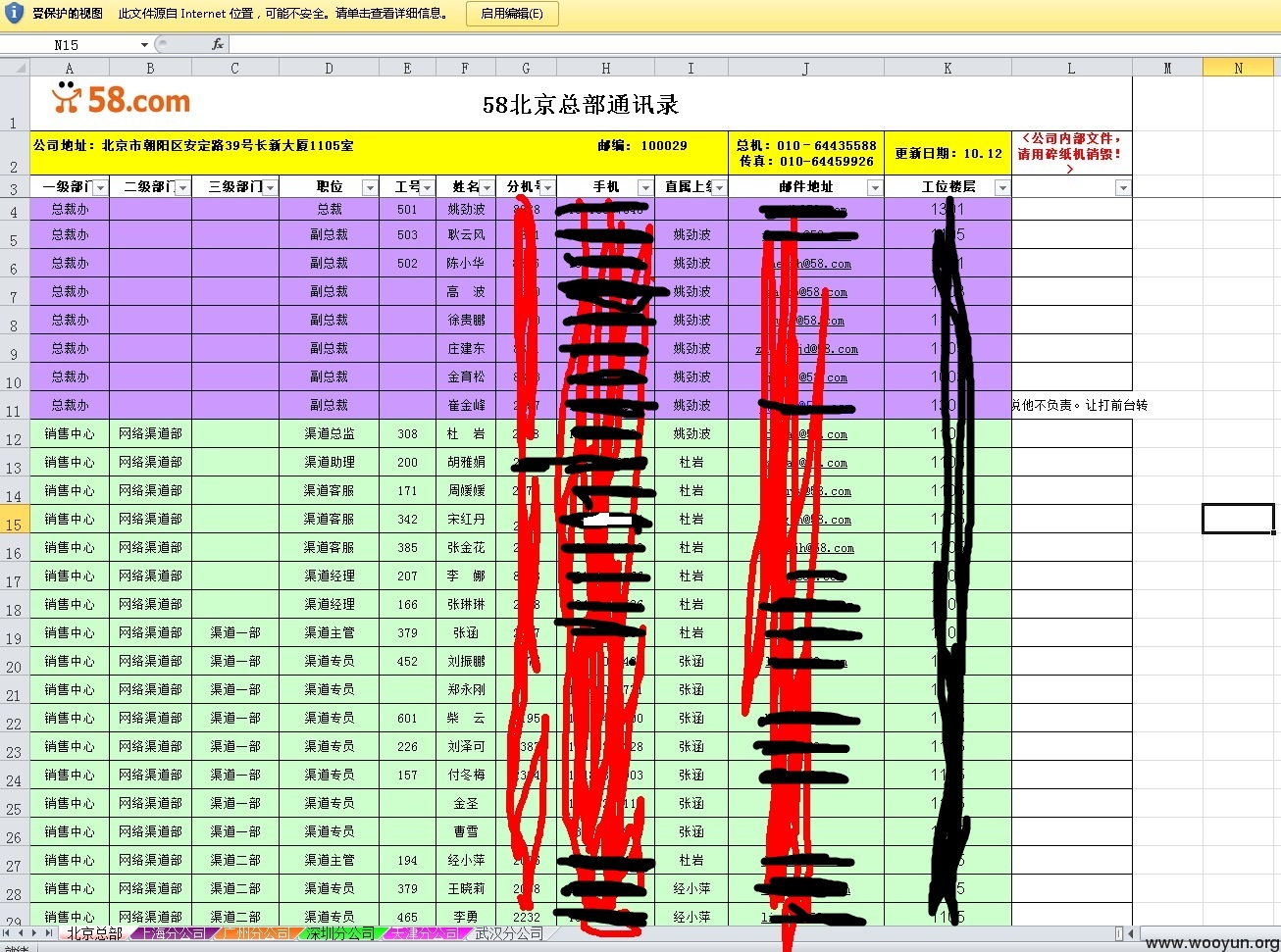The image size is (1281, 952).
Task: Go to previous sheet tab arrow
Action: tap(22, 933)
